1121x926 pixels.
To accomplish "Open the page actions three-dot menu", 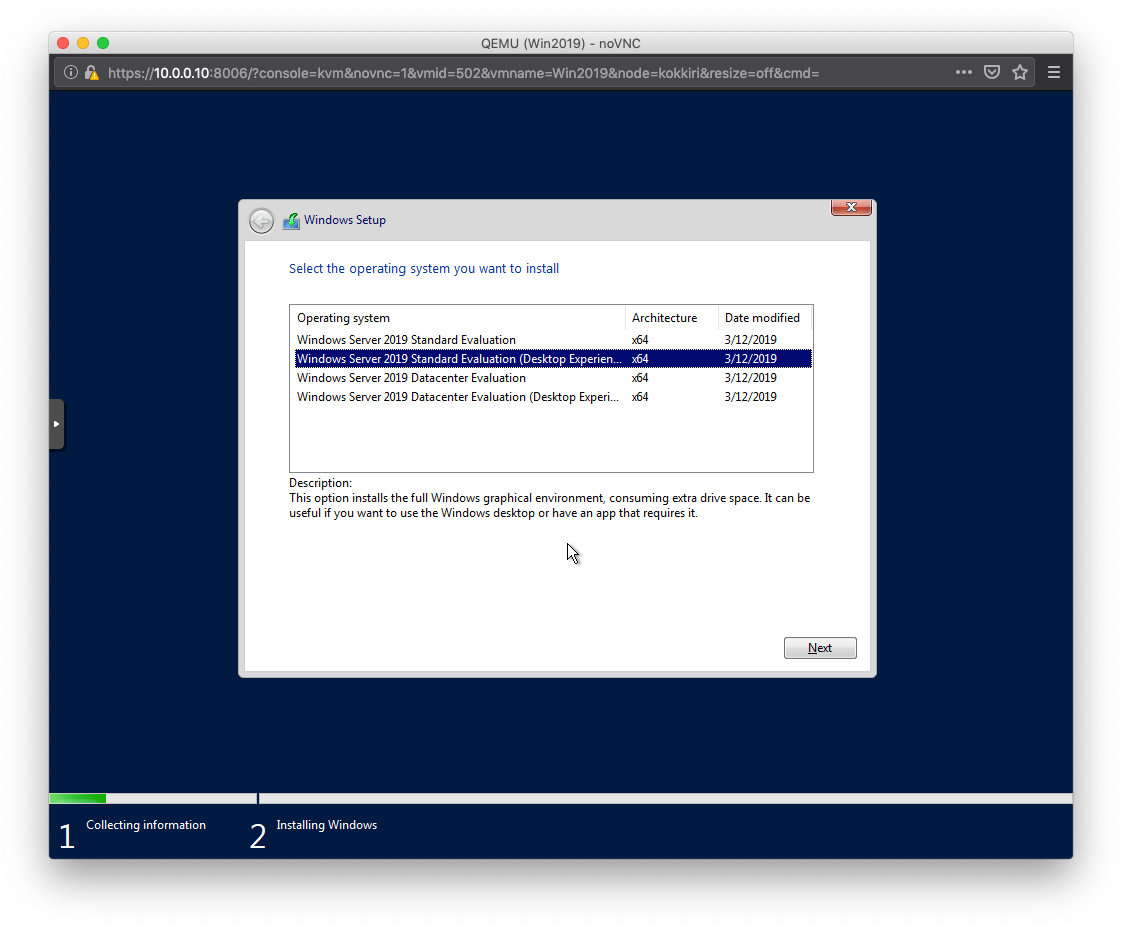I will (964, 72).
